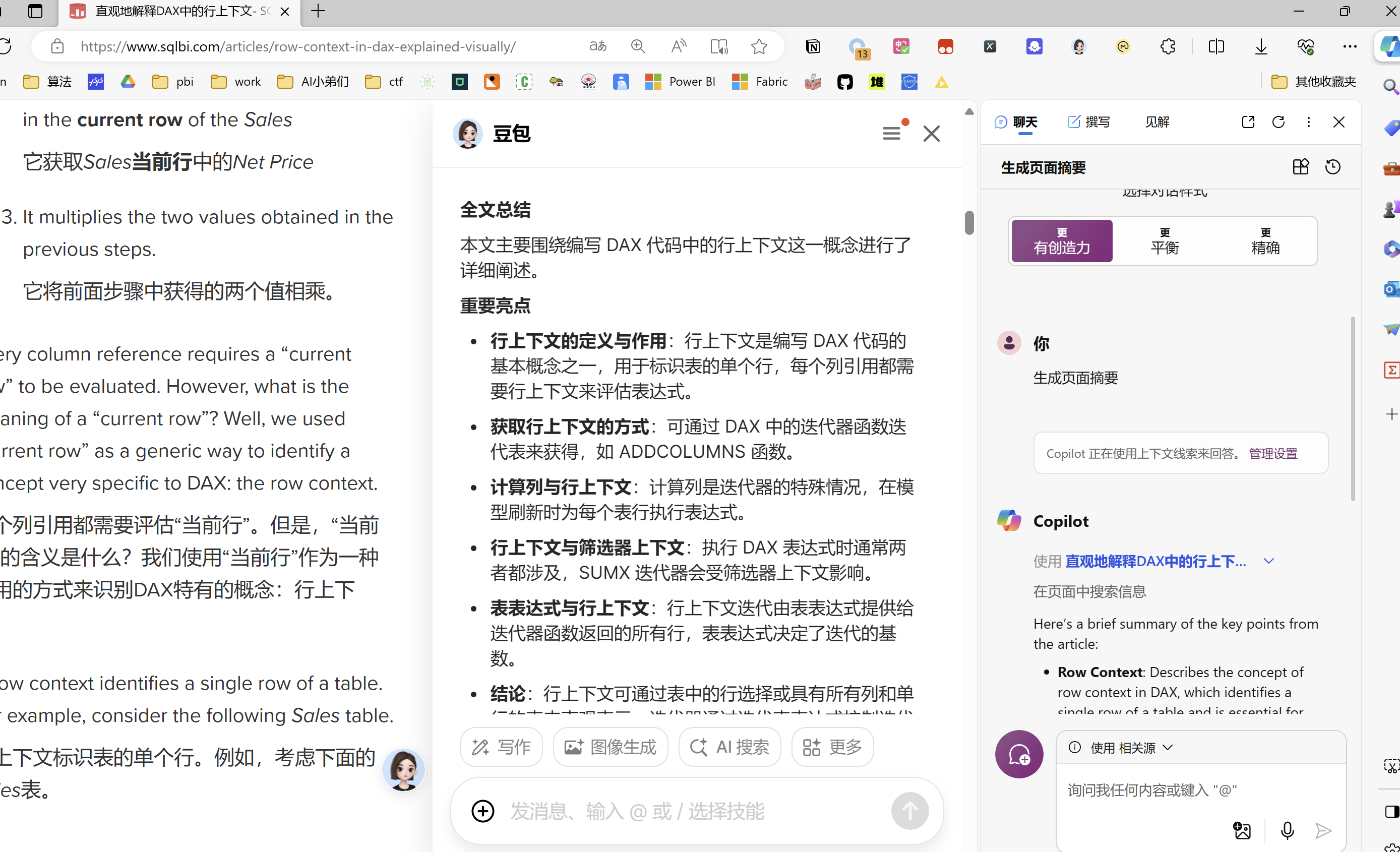The image size is (1400, 852).
Task: Switch to the 见解 tab in Copilot
Action: point(1158,121)
